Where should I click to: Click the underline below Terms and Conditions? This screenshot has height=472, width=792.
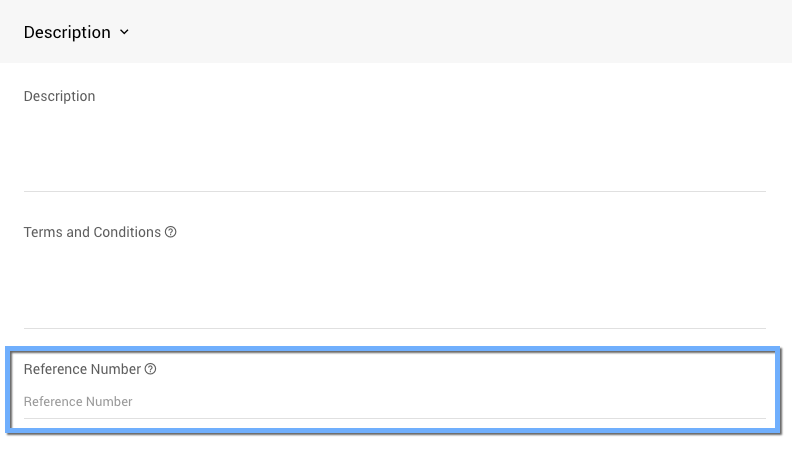[394, 328]
